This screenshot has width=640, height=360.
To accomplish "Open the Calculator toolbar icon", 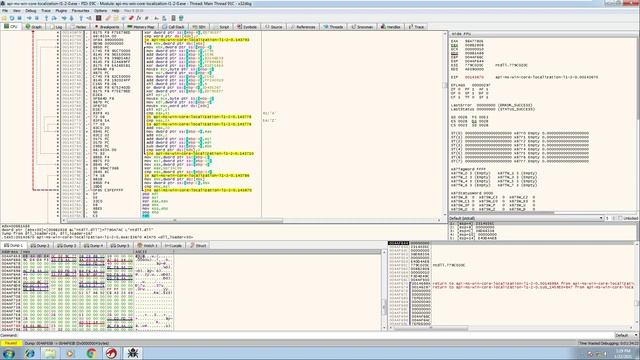I will pyautogui.click(x=173, y=18).
